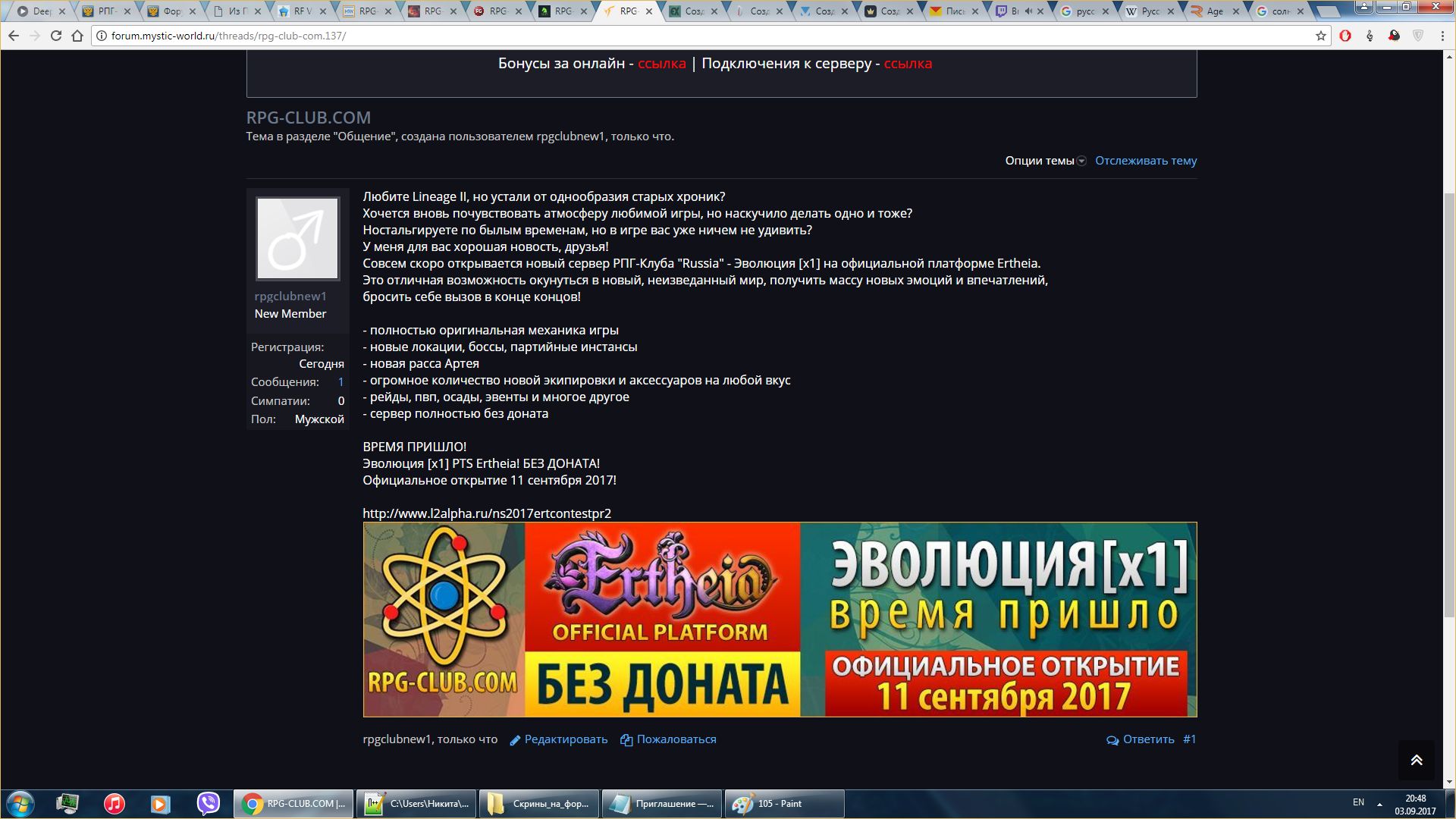Expand the 'Опции темы' dropdown
The width and height of the screenshot is (1456, 819).
point(1046,161)
